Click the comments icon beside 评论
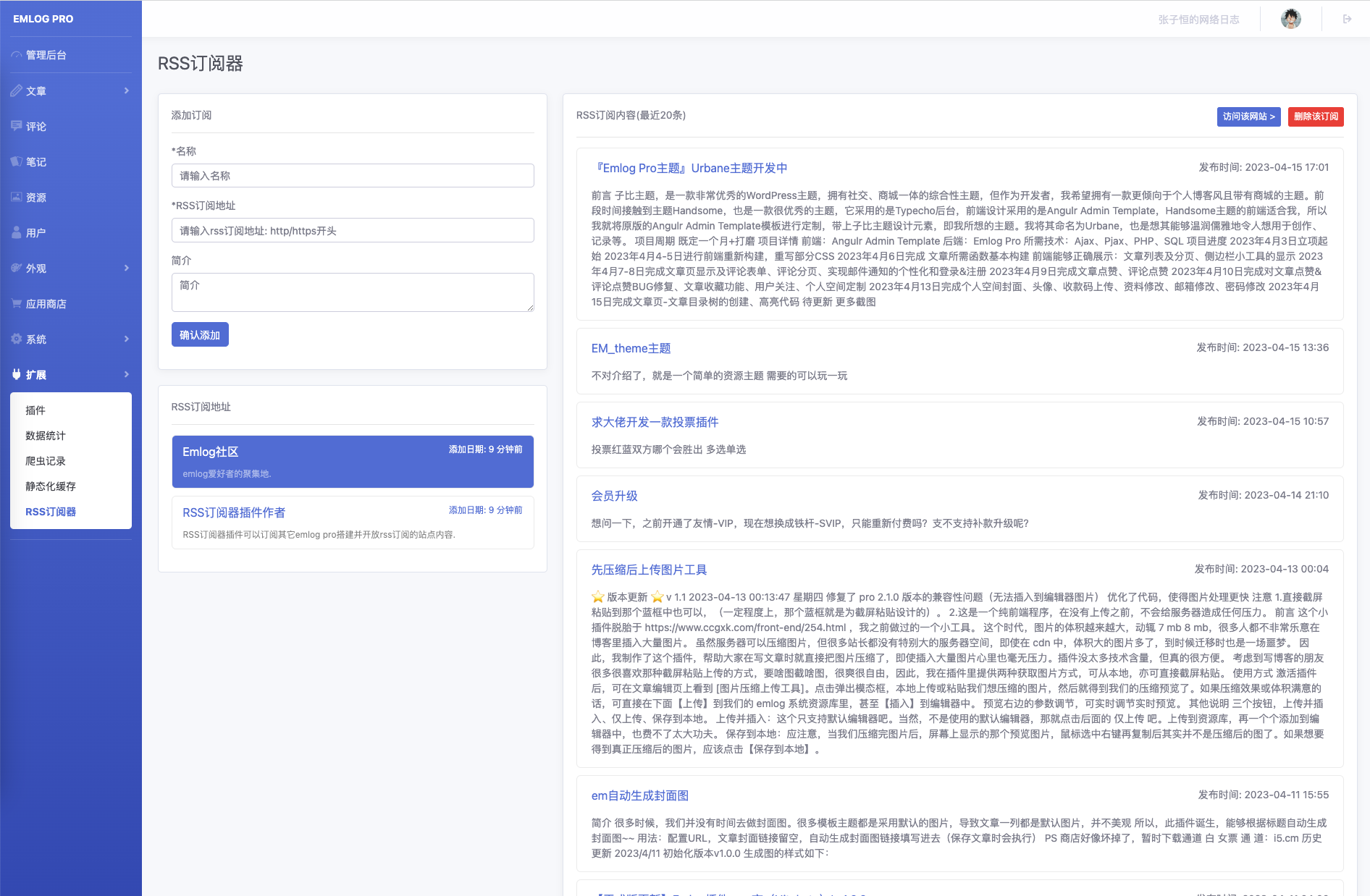 click(x=16, y=126)
